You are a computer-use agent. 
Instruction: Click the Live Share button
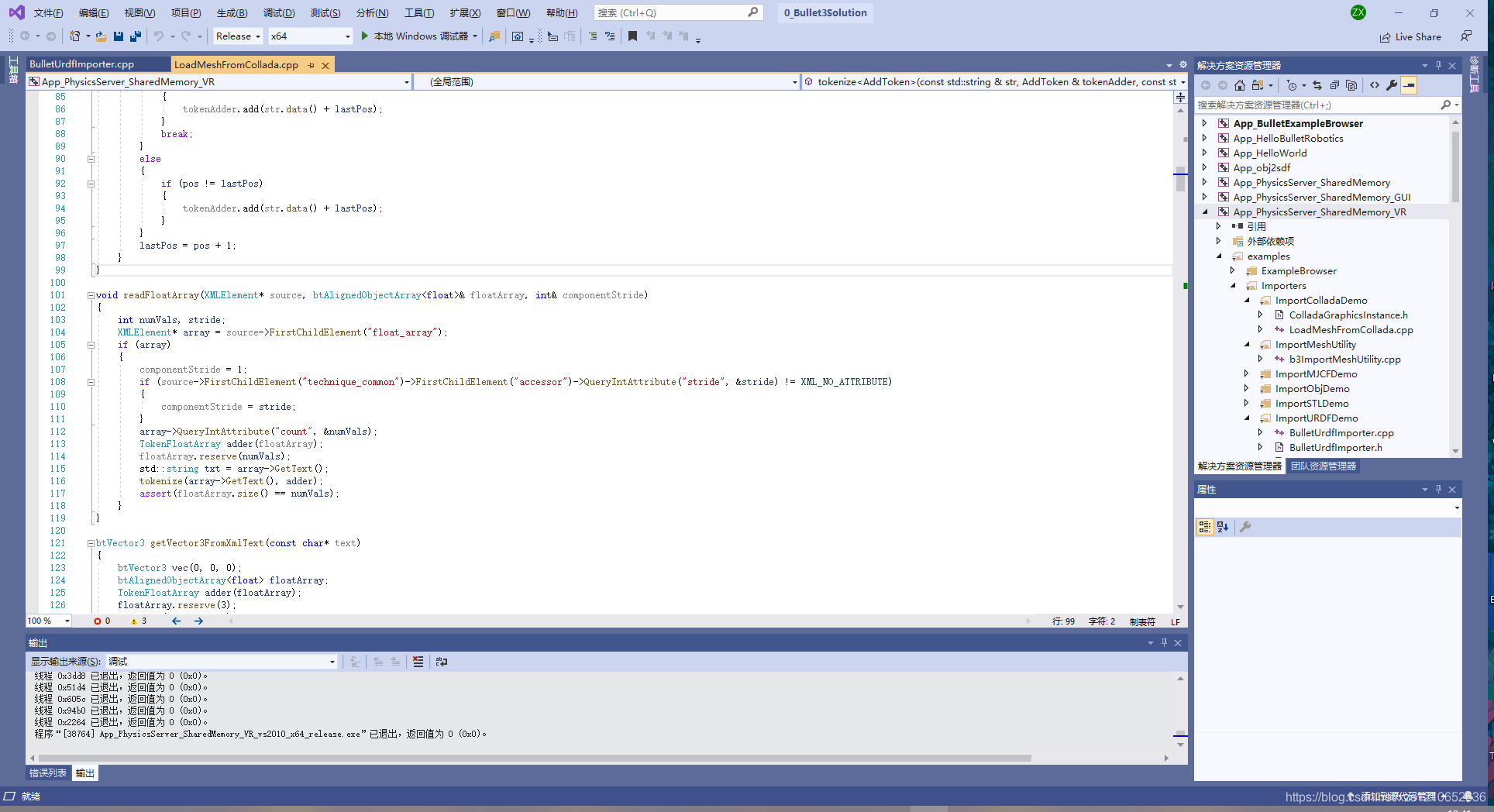[1410, 36]
